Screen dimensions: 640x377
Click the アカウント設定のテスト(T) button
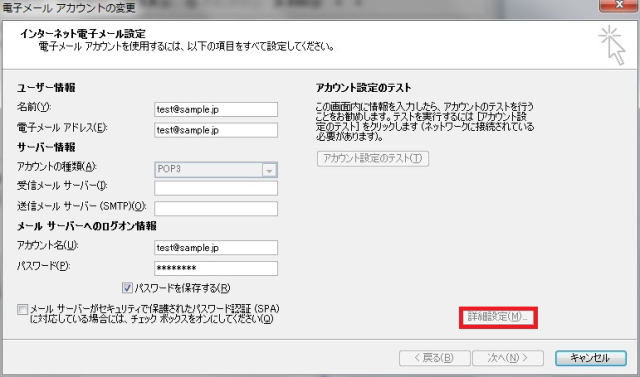pos(373,158)
